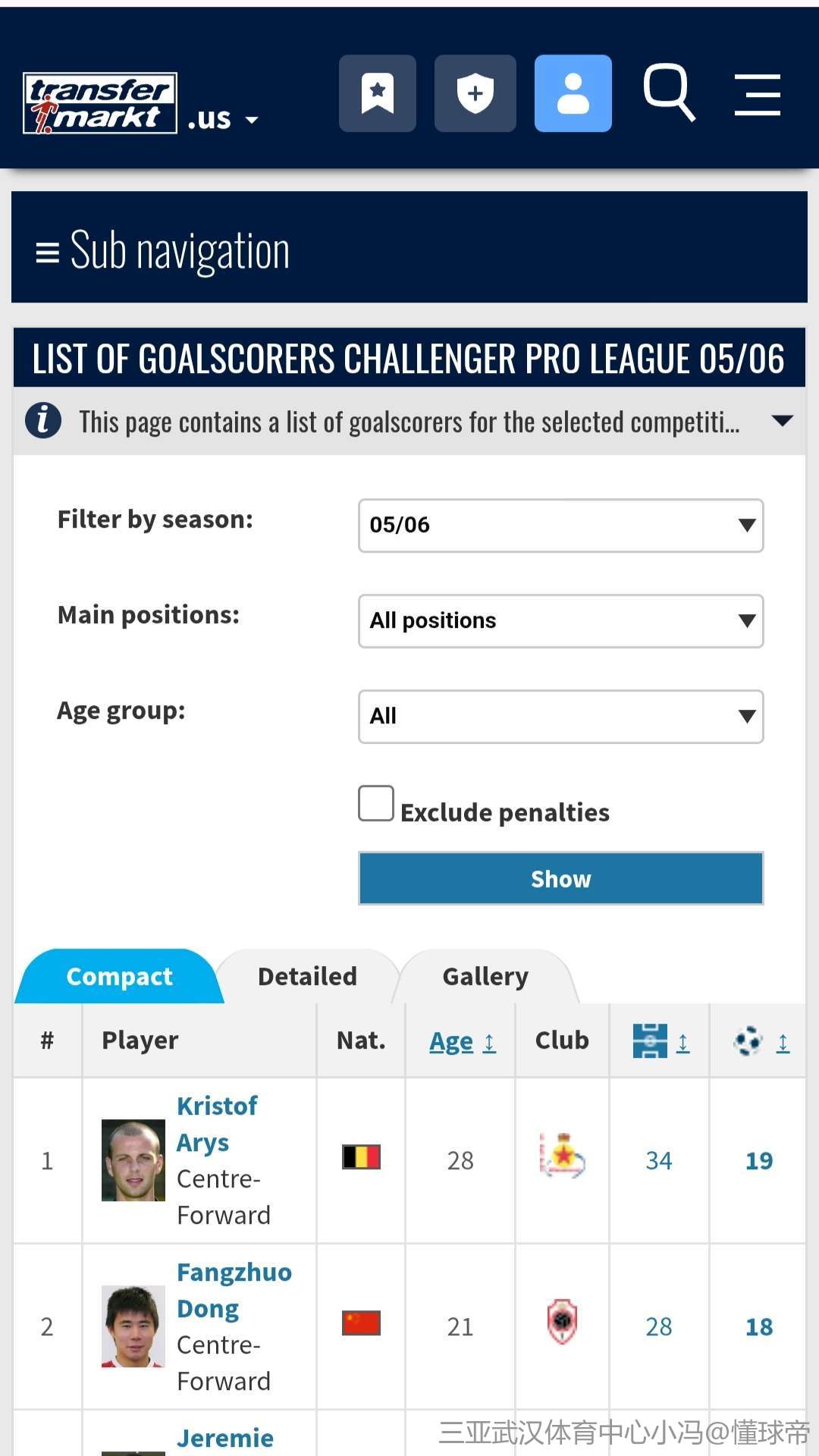Enable the Exclude penalties checkbox

376,804
